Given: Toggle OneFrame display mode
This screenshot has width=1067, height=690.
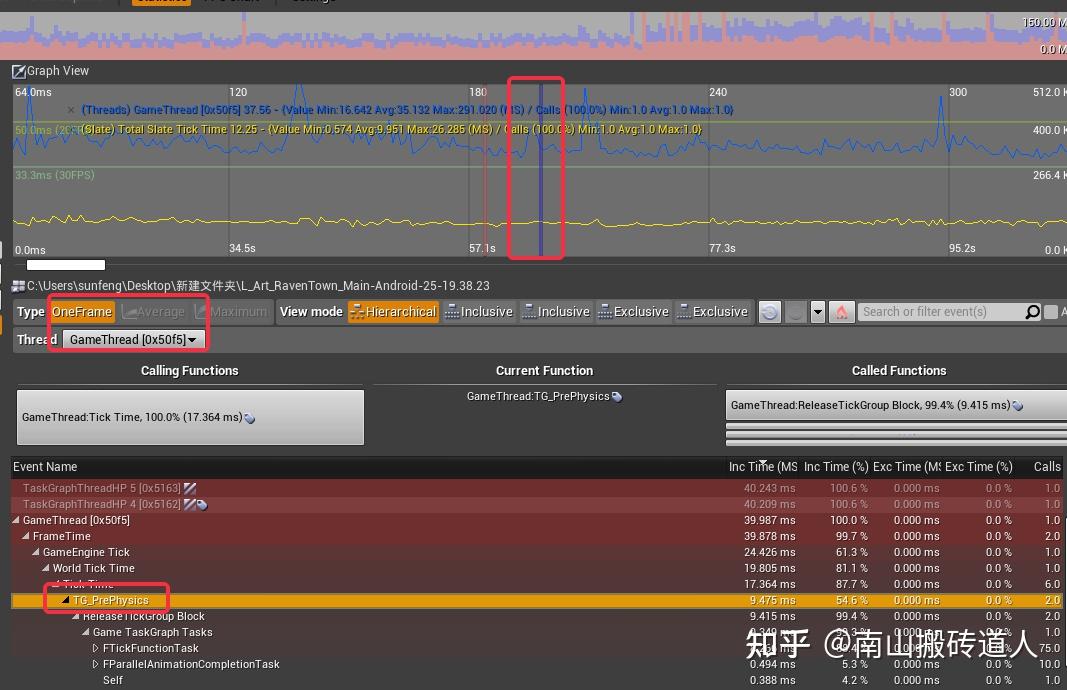Looking at the screenshot, I should (x=81, y=311).
